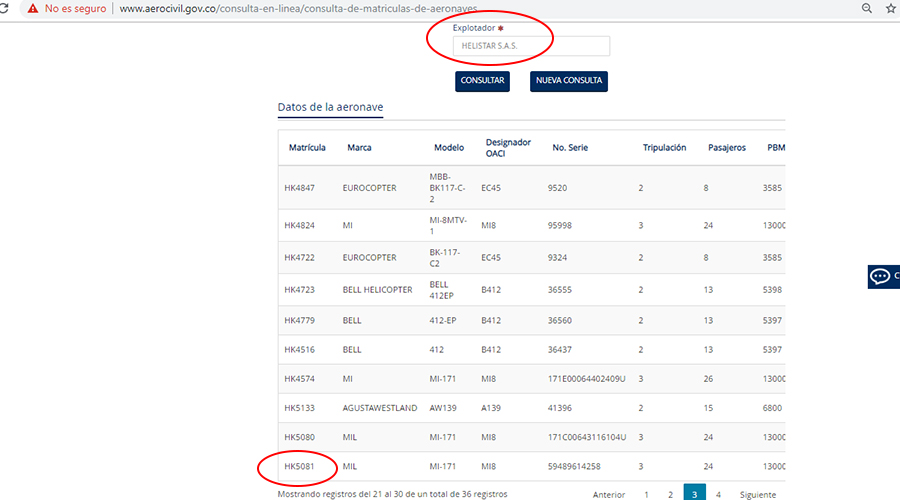Click the A139 OACI designator cell
900x500 pixels.
click(491, 408)
